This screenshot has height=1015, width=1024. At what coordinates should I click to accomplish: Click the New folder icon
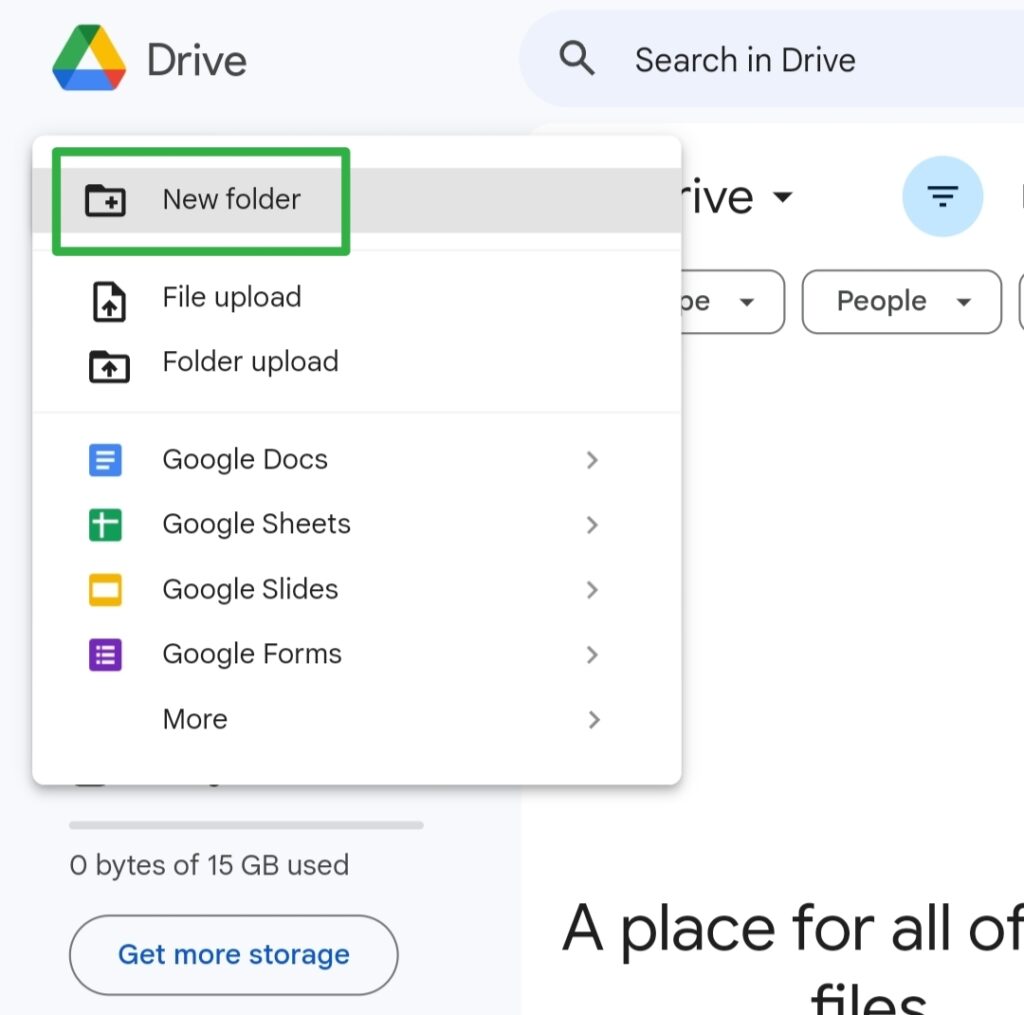click(105, 200)
